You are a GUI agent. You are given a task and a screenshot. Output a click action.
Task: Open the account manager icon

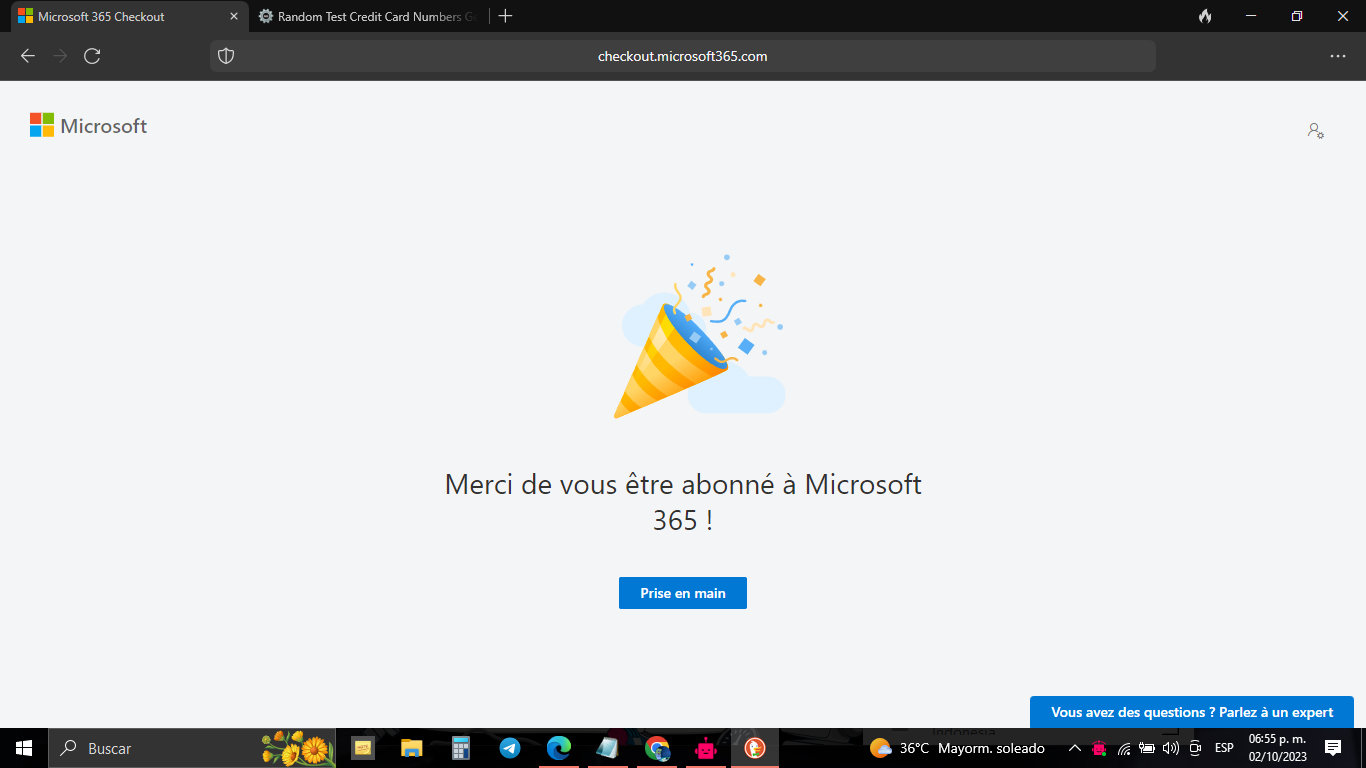(x=1316, y=130)
